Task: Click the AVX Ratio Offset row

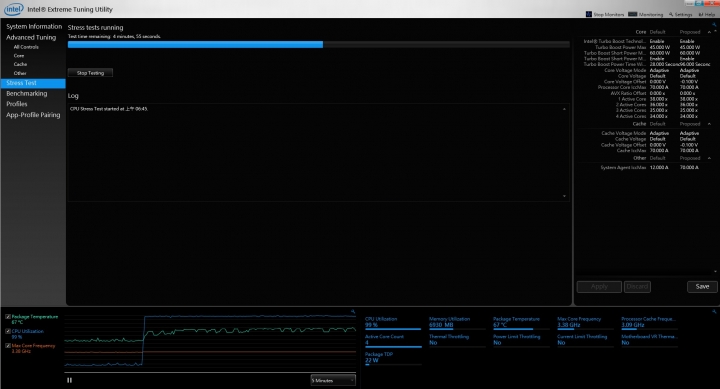Action: [653, 93]
